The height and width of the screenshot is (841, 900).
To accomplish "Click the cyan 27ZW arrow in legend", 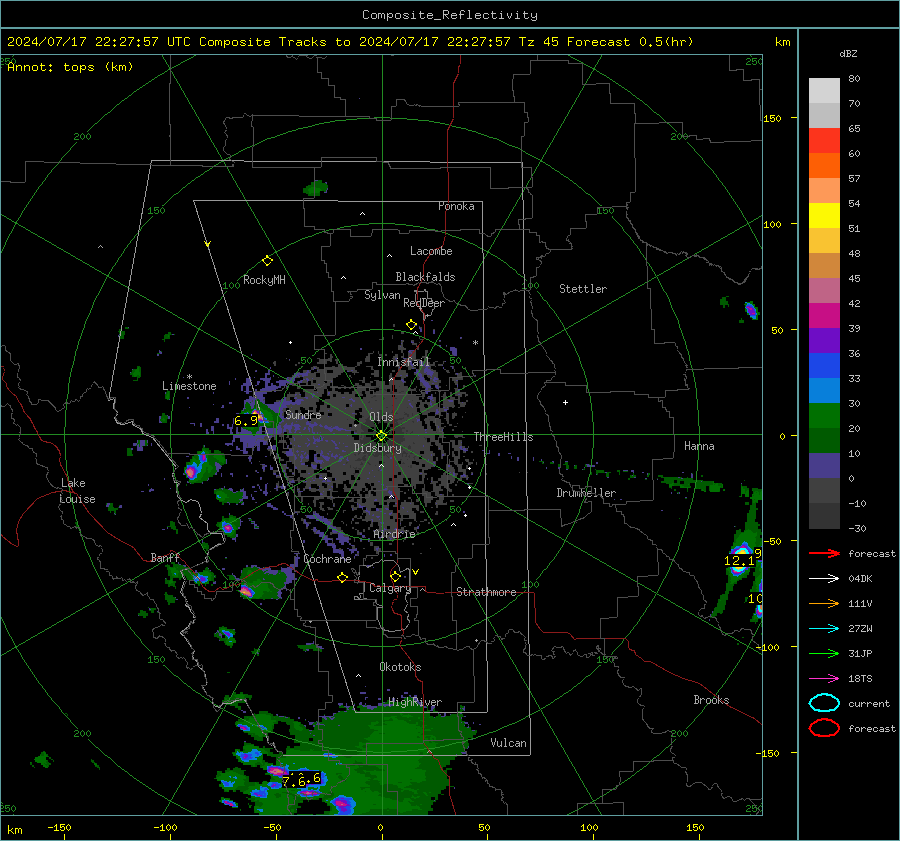I will click(x=824, y=629).
